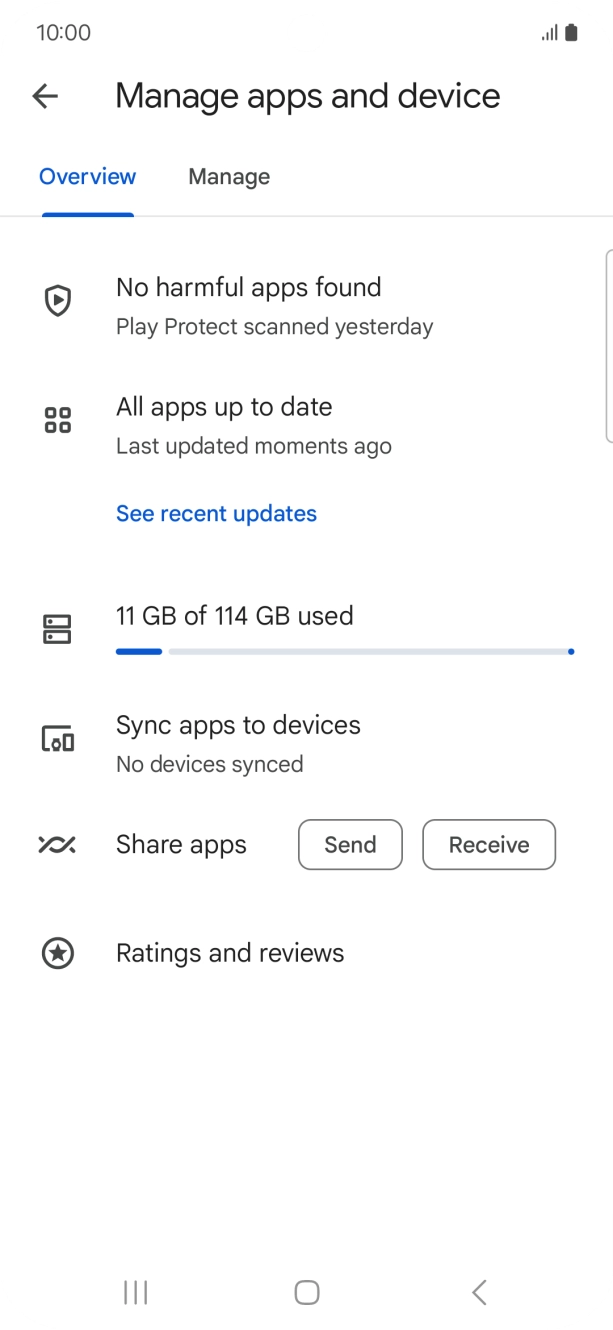Click the storage usage progress bar

[x=344, y=651]
